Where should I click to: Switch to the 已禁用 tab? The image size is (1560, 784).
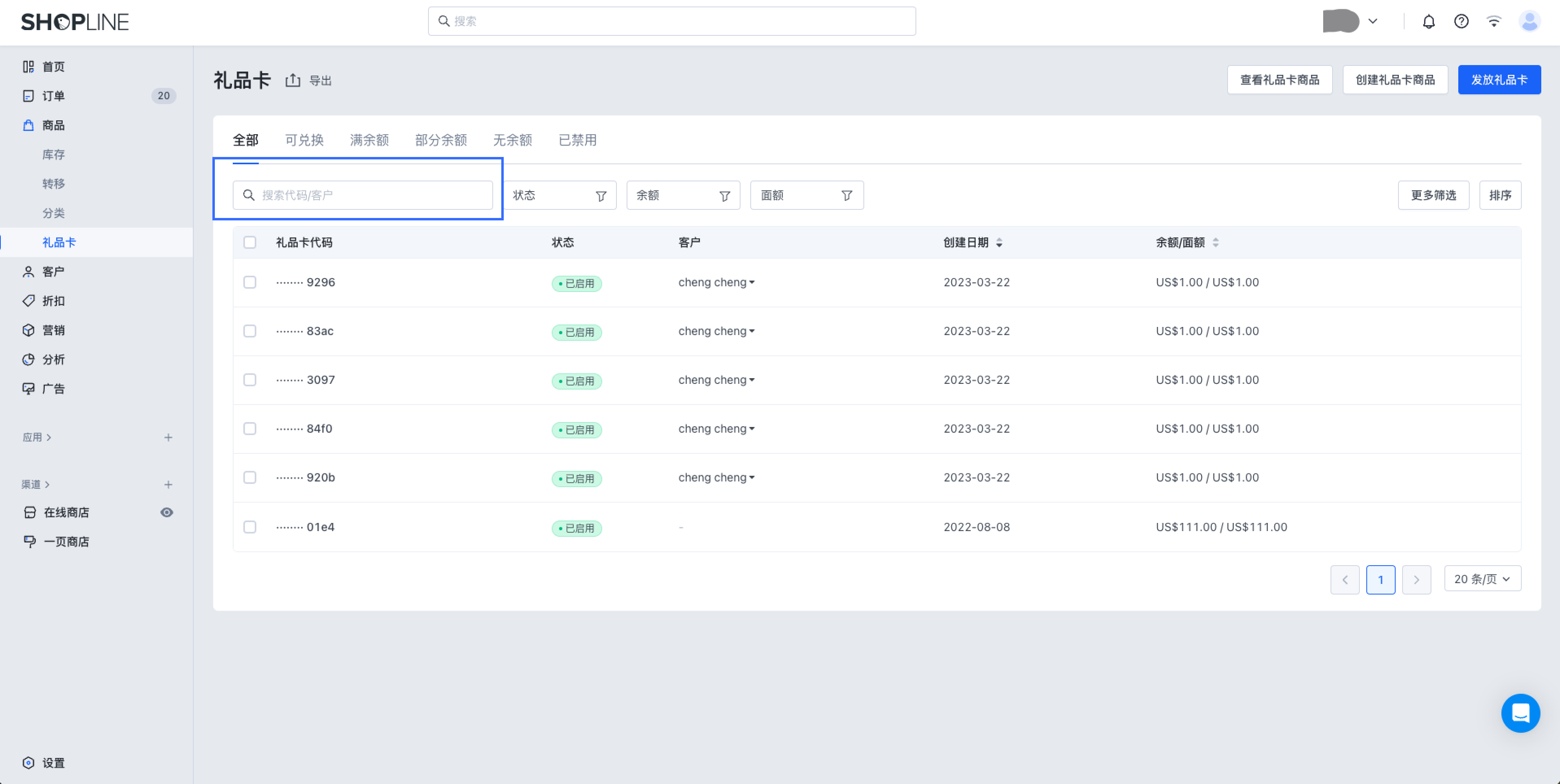pyautogui.click(x=577, y=140)
